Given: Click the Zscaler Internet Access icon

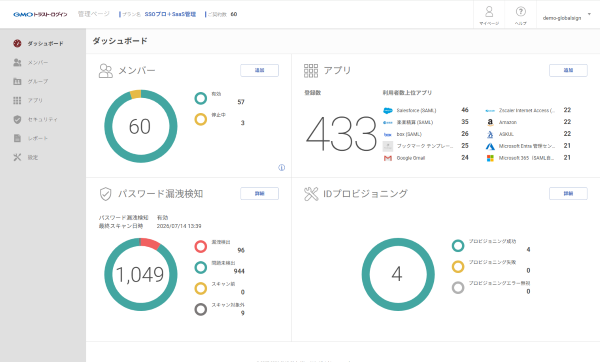Looking at the screenshot, I should [x=490, y=111].
